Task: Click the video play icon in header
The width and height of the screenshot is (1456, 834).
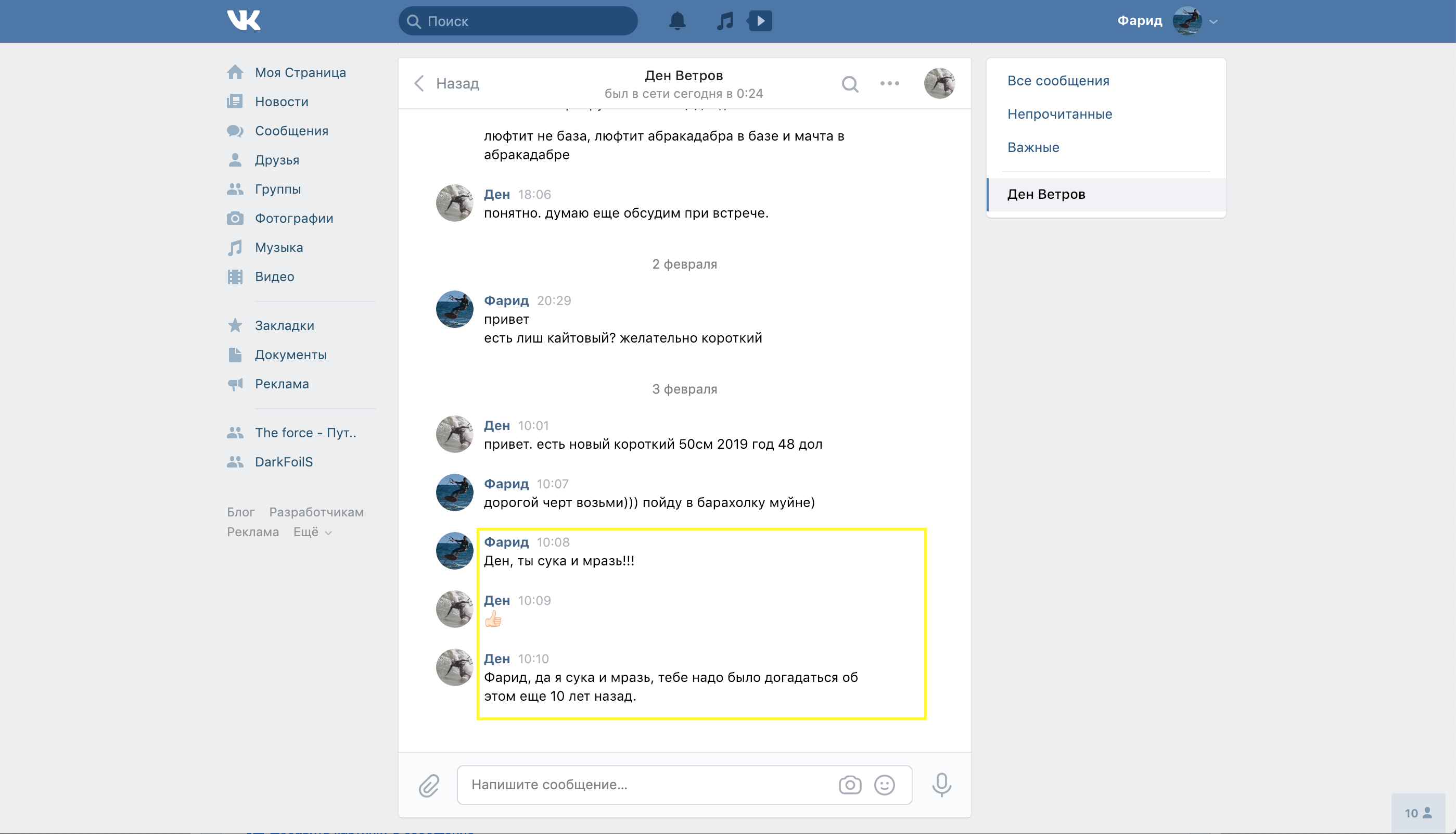Action: click(760, 21)
